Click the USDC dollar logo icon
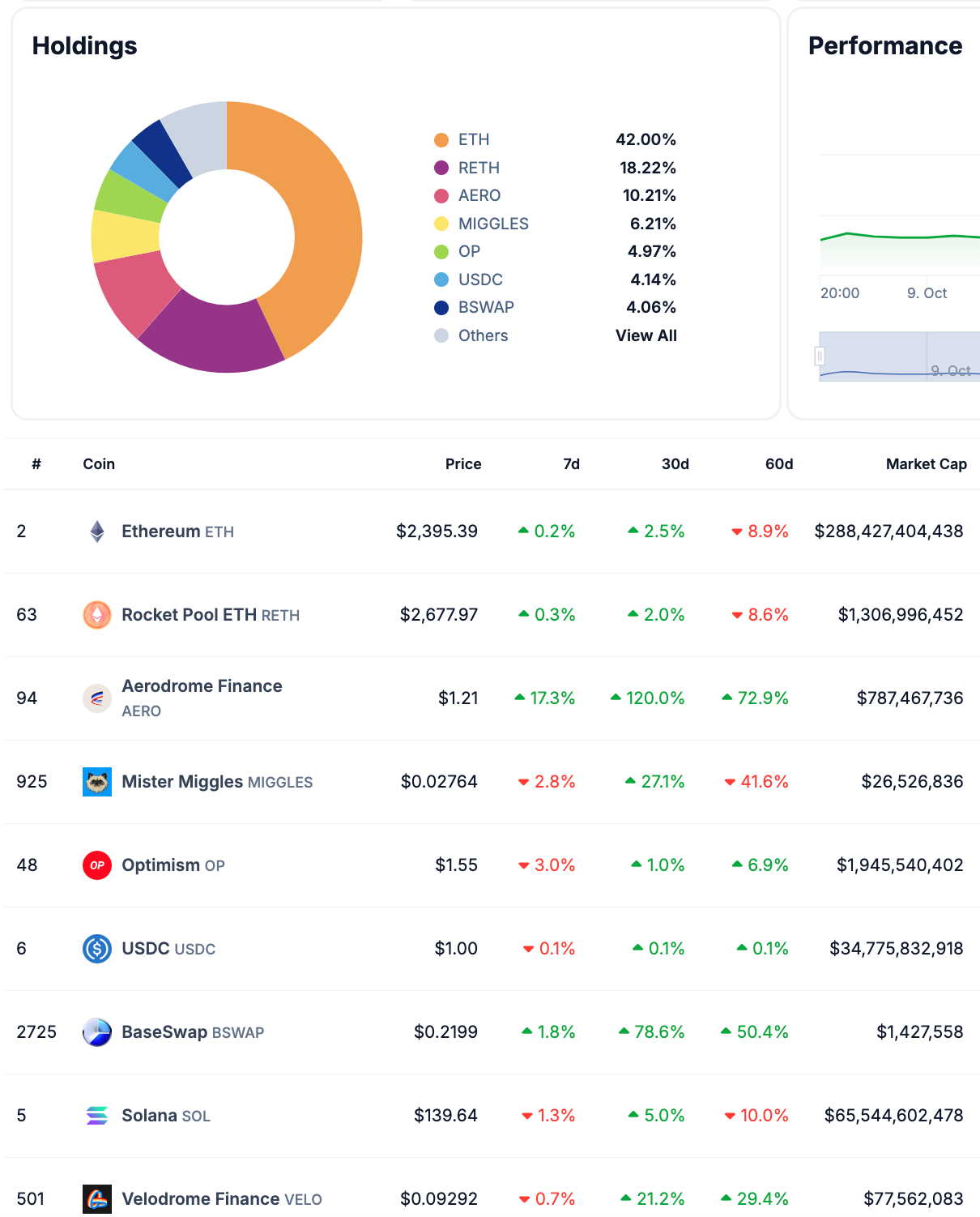This screenshot has height=1217, width=980. pos(97,949)
